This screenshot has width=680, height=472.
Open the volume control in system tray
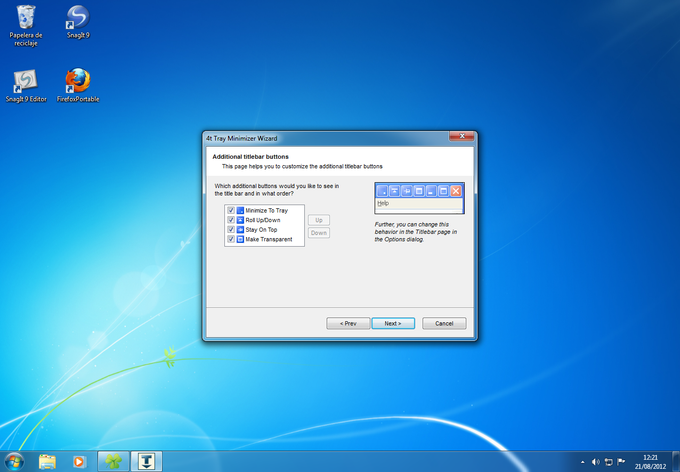pos(596,462)
